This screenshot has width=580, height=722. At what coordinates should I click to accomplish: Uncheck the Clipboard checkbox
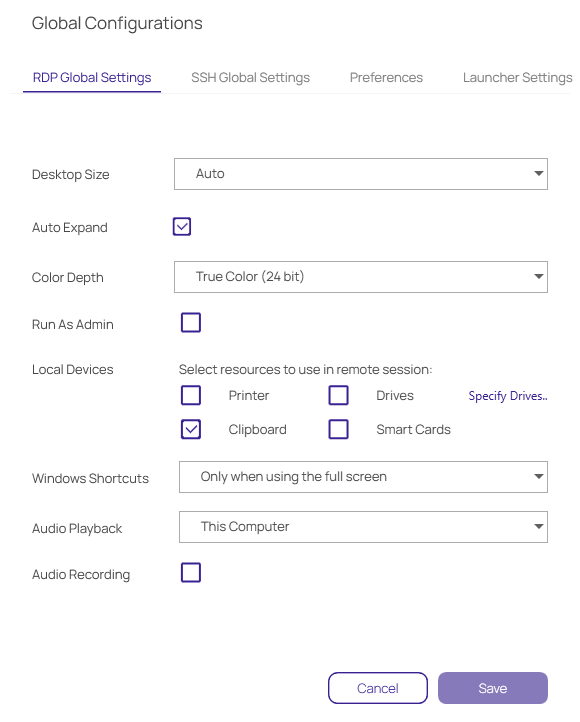191,429
